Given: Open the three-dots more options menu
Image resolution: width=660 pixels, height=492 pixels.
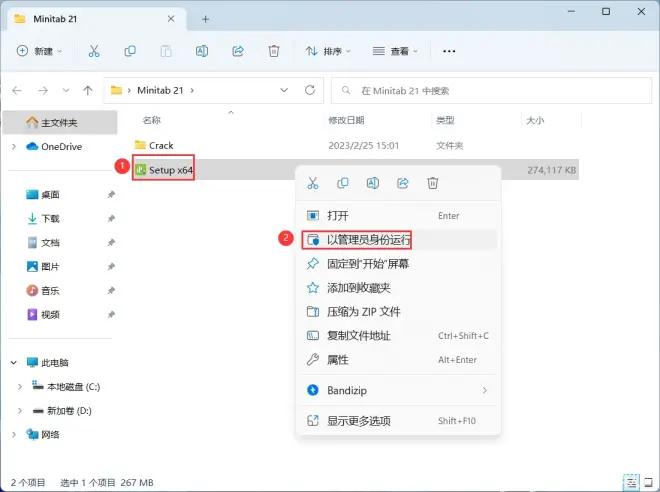Looking at the screenshot, I should (x=449, y=51).
